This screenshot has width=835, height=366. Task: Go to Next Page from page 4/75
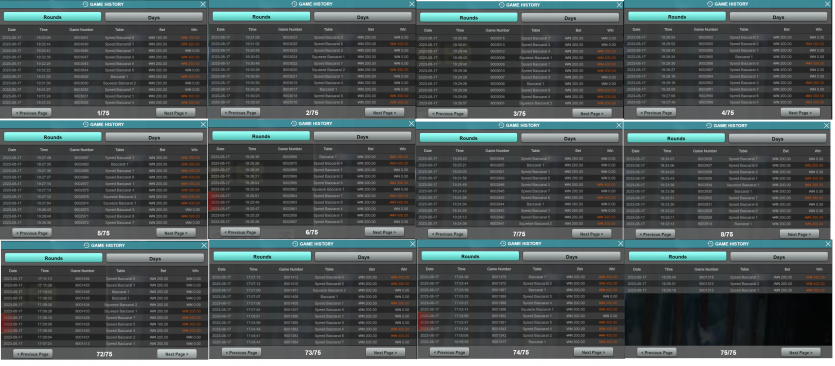click(x=800, y=112)
